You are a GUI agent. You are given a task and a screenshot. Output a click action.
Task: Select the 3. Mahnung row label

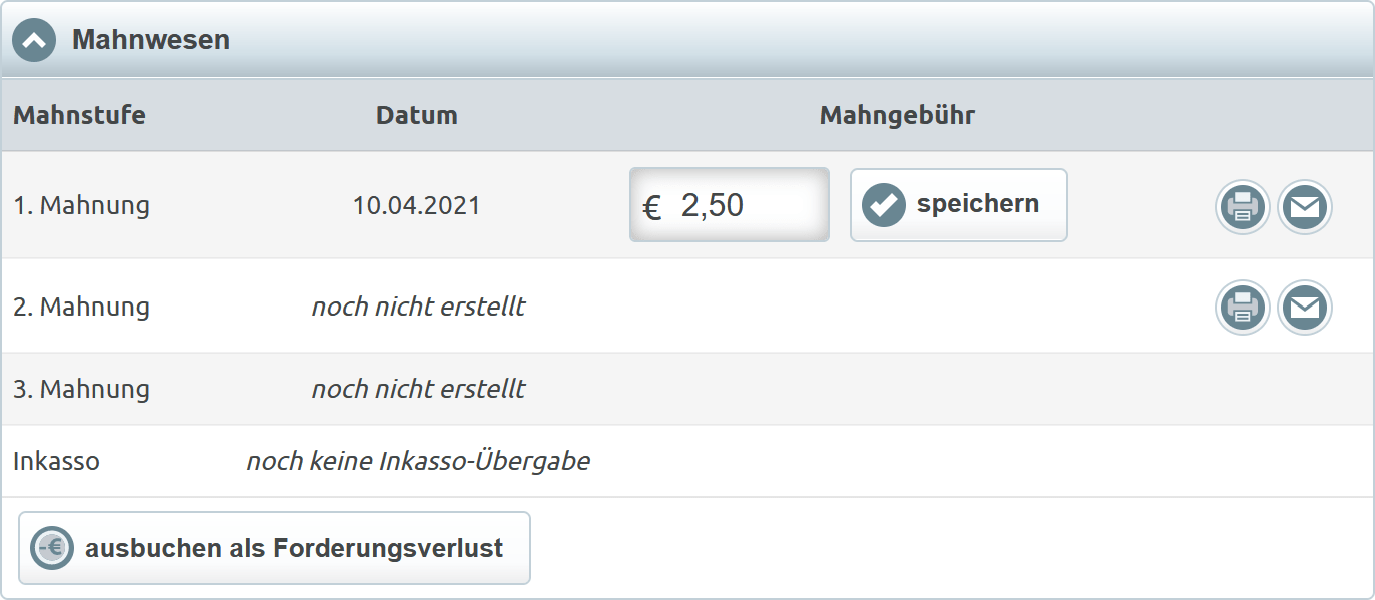pos(81,389)
